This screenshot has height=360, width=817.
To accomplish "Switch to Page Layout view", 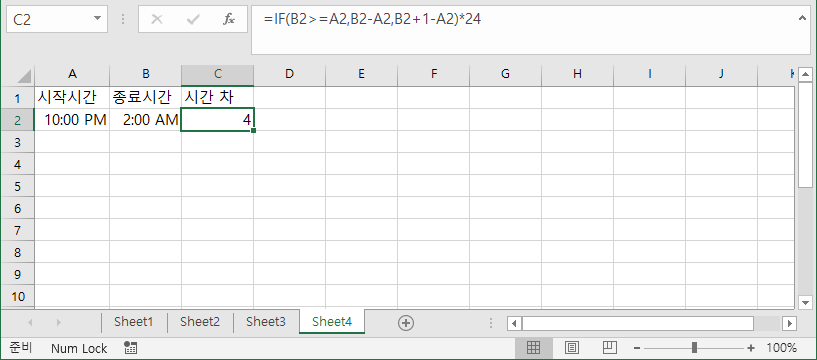I will [572, 347].
